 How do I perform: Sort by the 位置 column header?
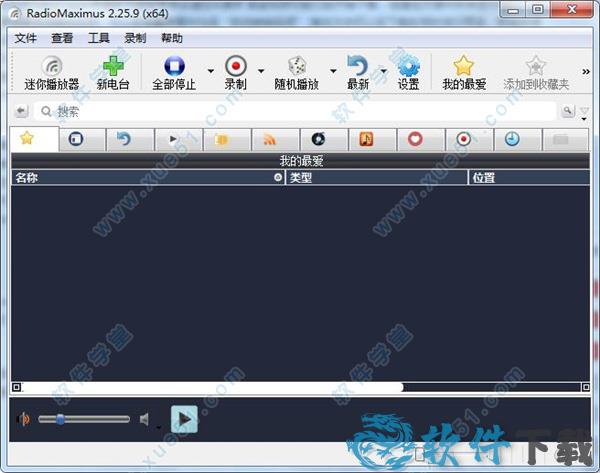click(x=529, y=178)
